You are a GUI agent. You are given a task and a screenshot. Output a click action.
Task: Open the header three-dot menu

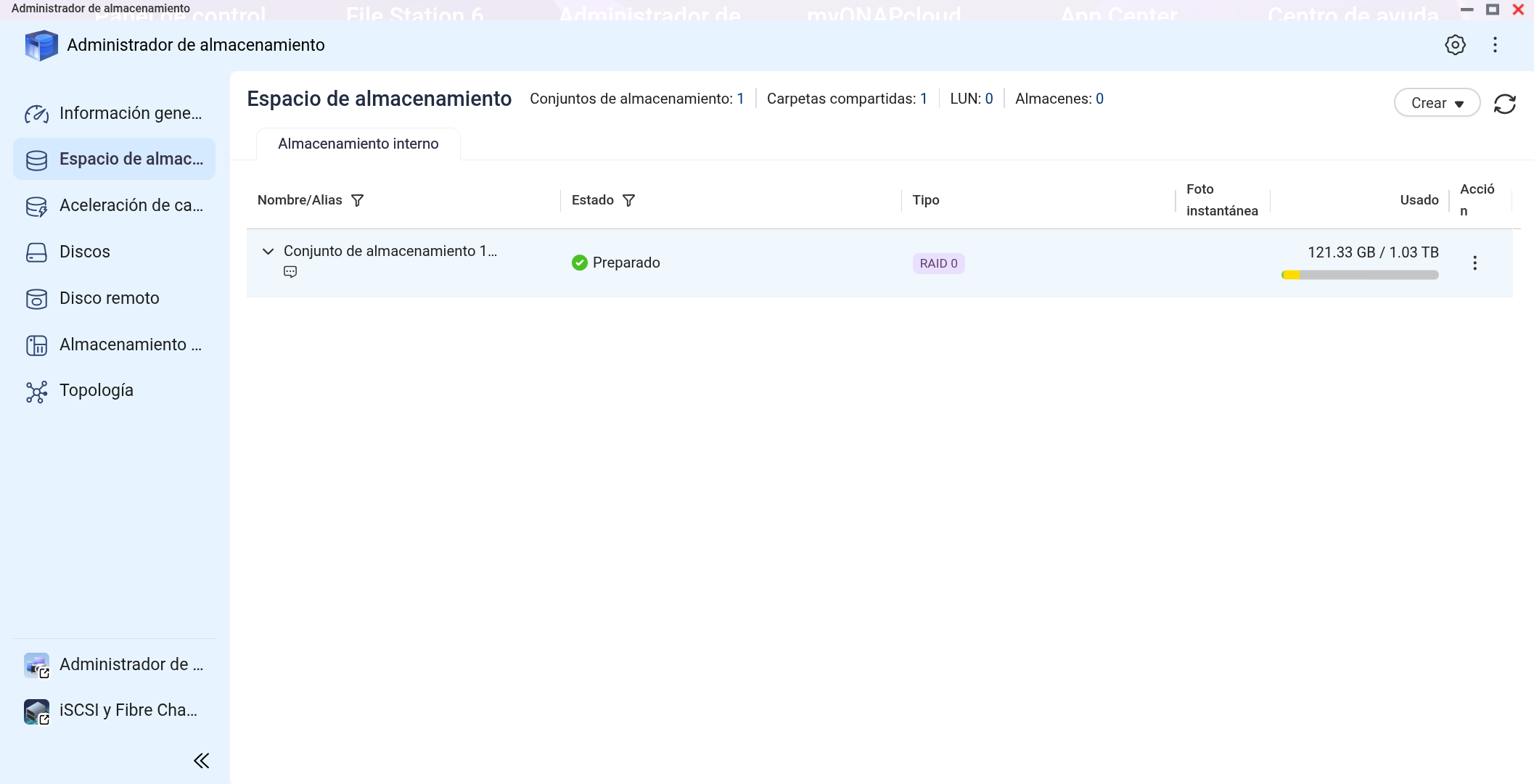click(1495, 45)
